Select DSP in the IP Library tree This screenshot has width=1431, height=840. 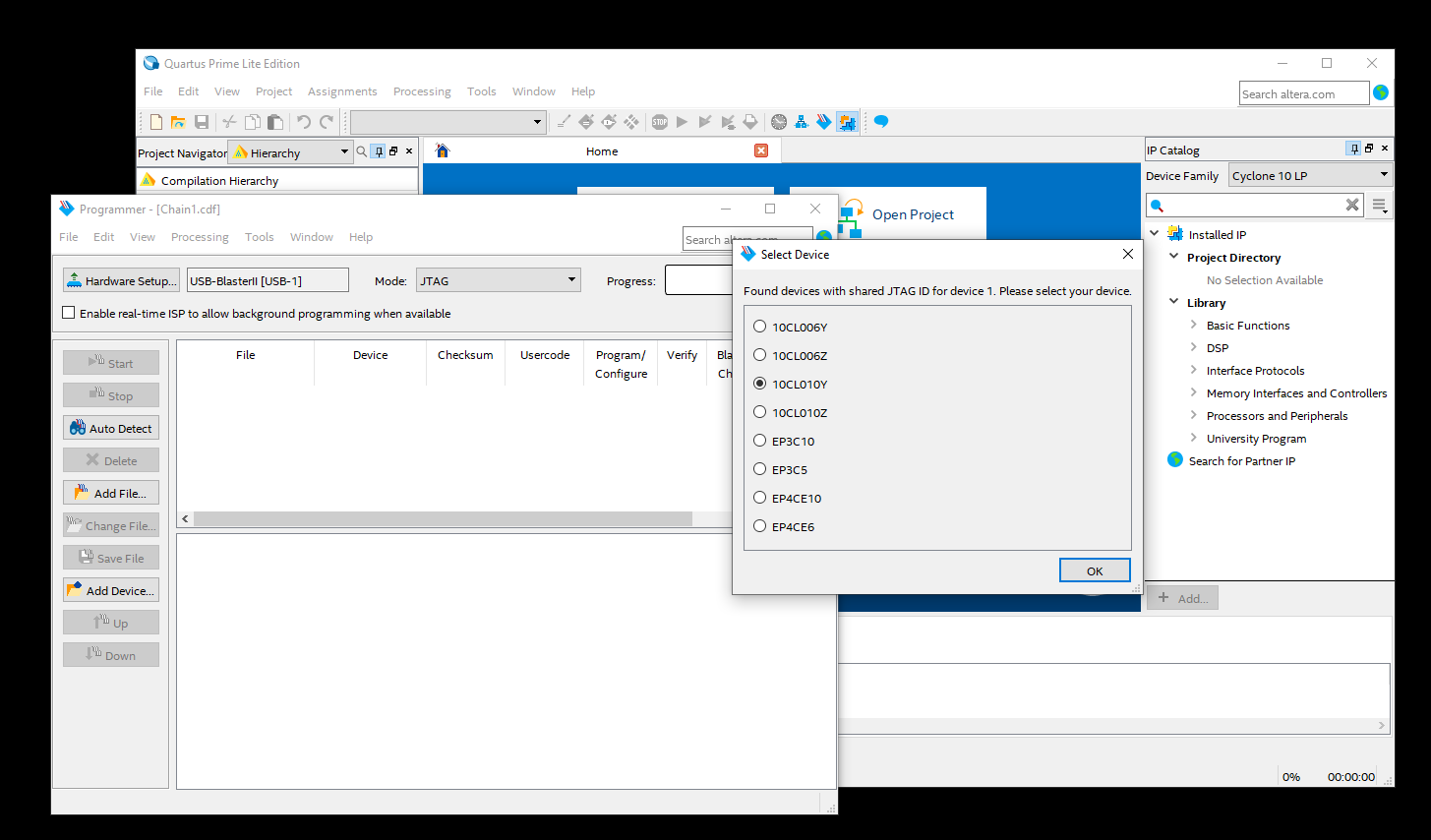(x=1218, y=348)
